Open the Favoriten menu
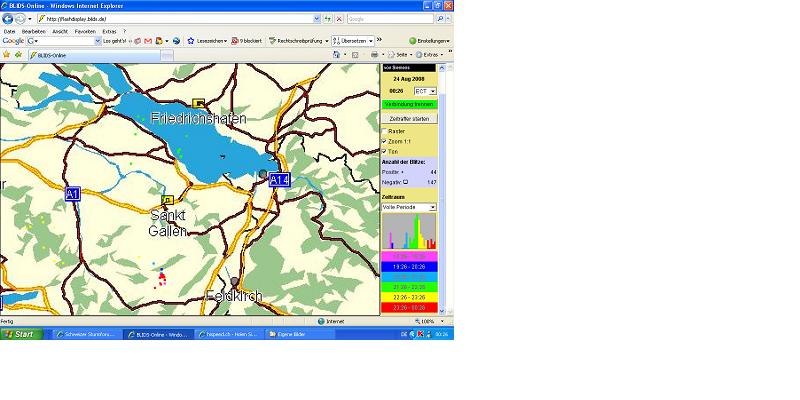Image resolution: width=800 pixels, height=400 pixels. coord(85,31)
